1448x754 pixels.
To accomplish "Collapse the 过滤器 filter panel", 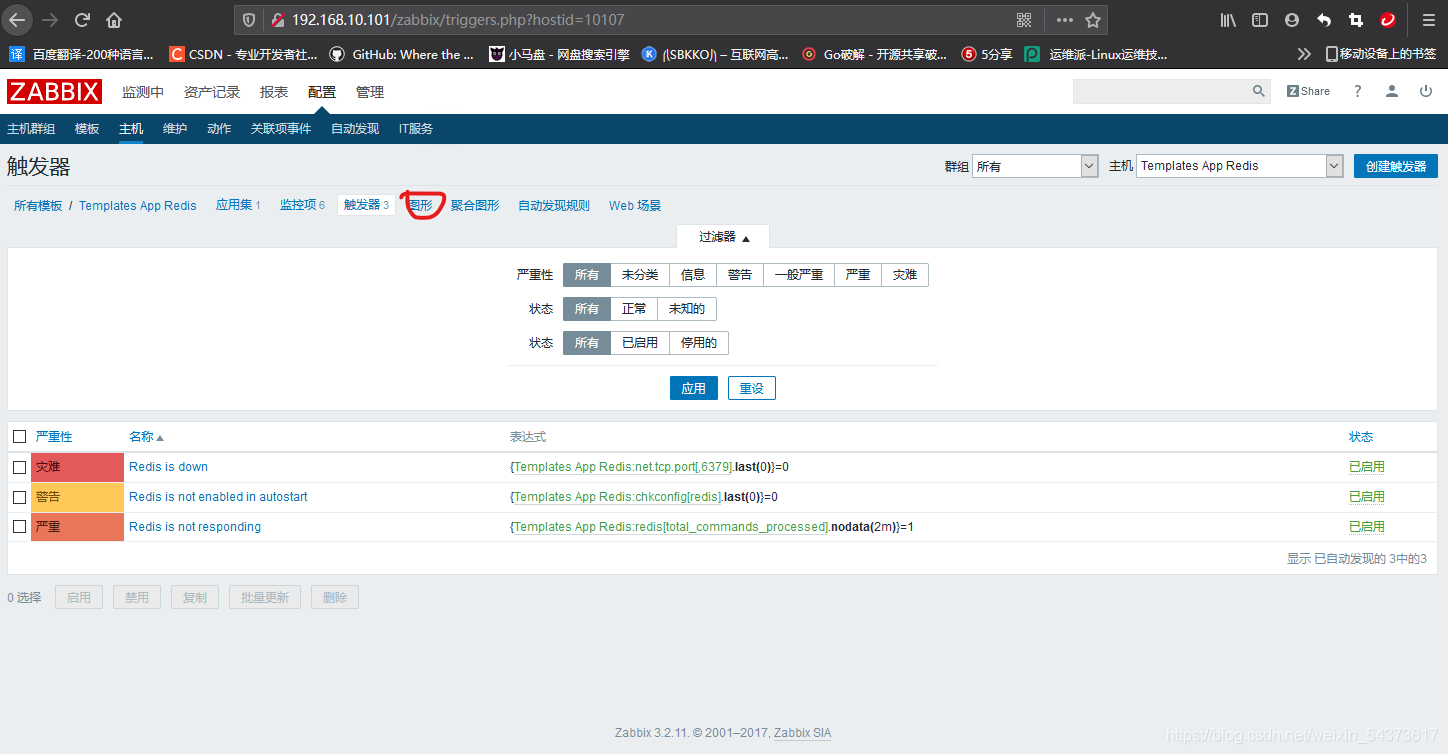I will pos(723,237).
